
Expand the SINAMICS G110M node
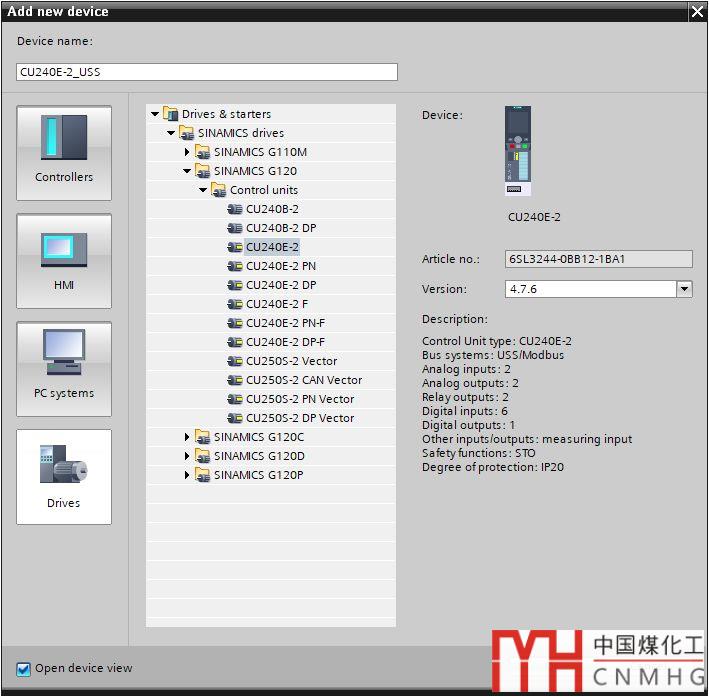pyautogui.click(x=187, y=152)
